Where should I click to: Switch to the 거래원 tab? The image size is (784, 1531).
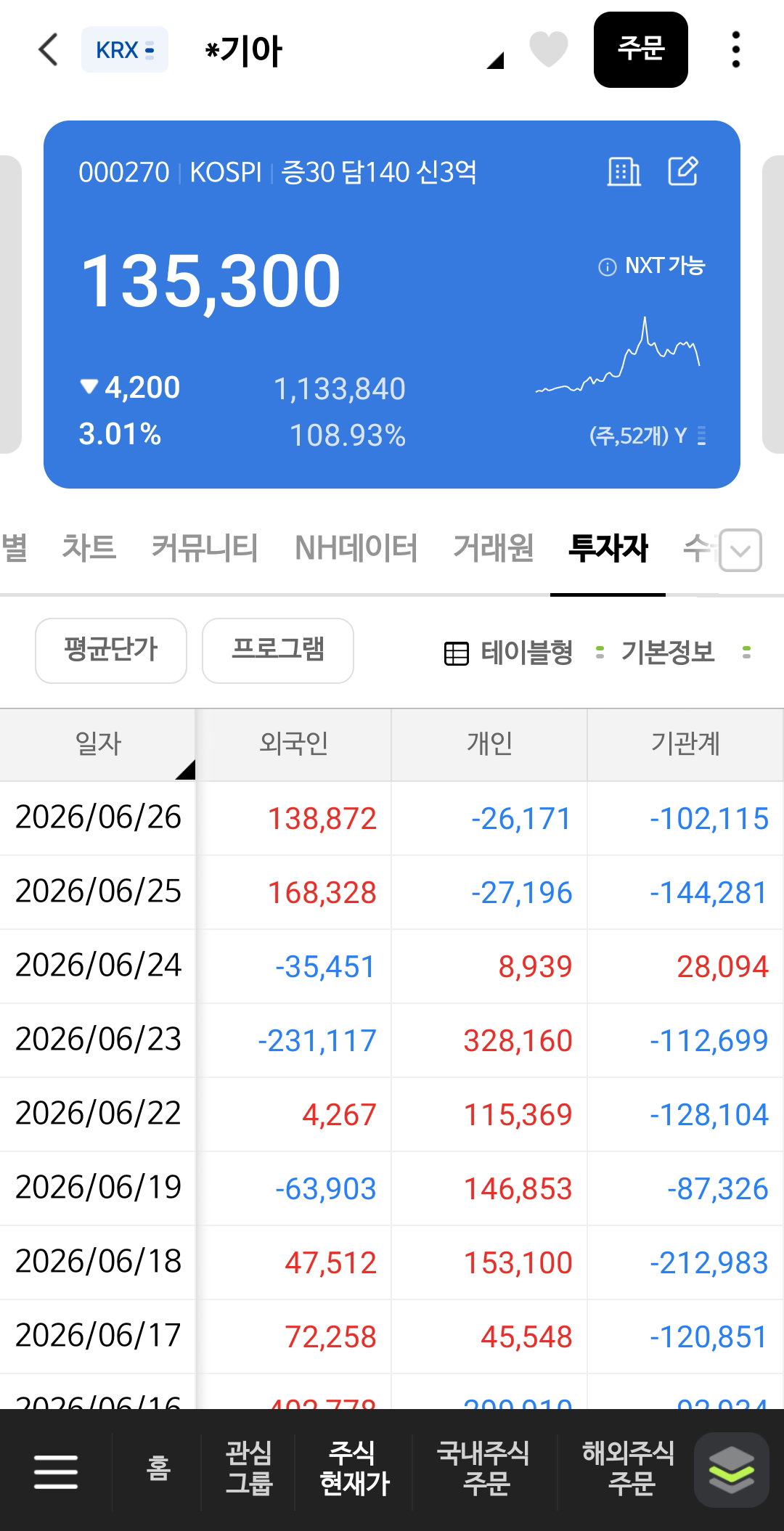pos(494,547)
